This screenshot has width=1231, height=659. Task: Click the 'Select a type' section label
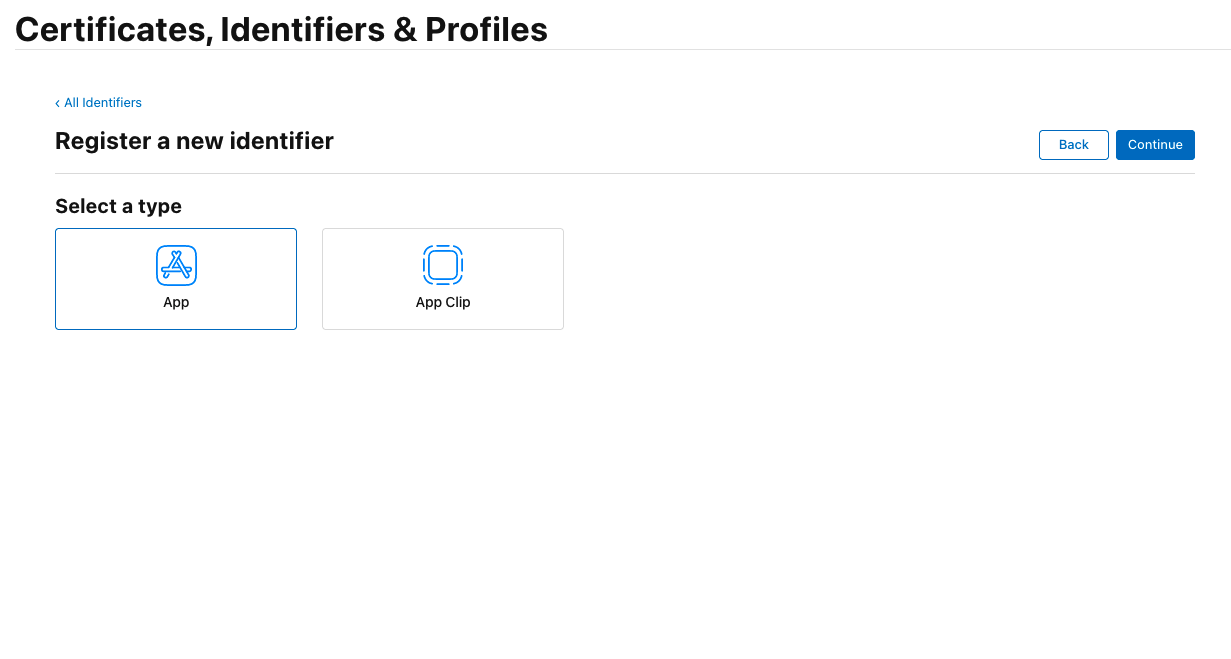click(118, 206)
